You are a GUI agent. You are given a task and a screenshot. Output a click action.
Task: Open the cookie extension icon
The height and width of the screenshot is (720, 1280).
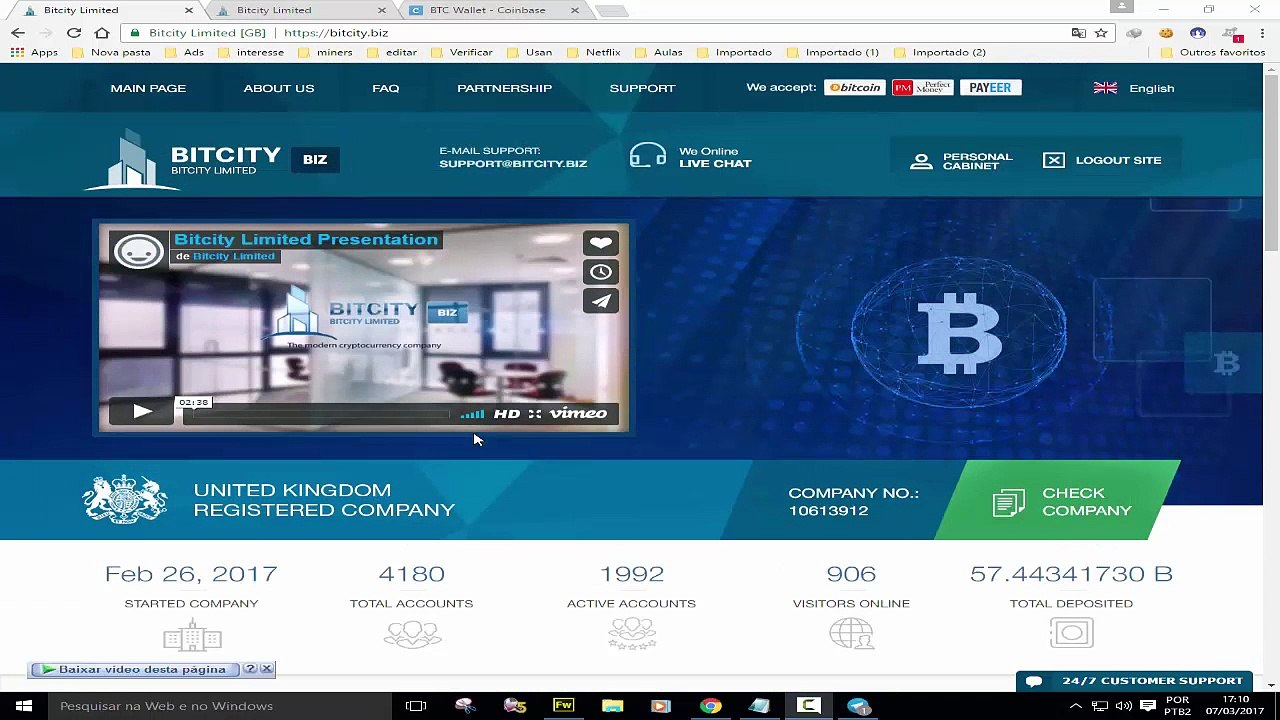pyautogui.click(x=1166, y=33)
